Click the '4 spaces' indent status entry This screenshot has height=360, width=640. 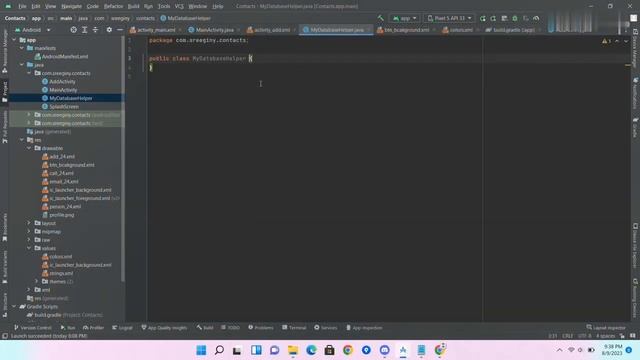pos(606,336)
